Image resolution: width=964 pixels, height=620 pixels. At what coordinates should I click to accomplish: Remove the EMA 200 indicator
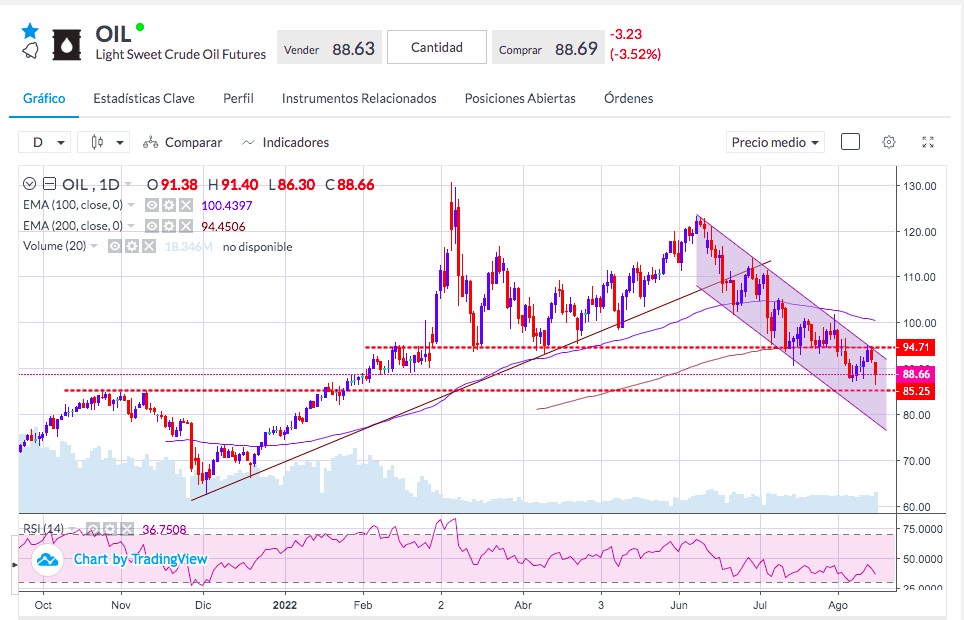186,226
